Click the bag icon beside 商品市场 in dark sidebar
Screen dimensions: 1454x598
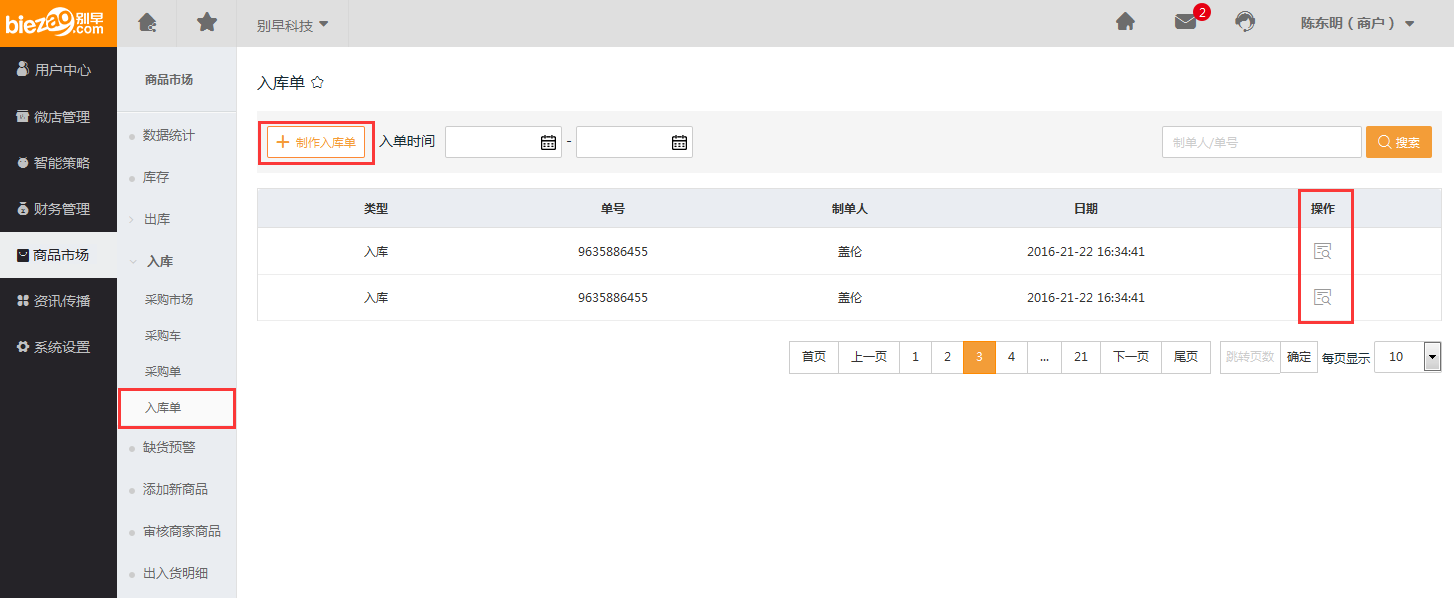coord(22,256)
